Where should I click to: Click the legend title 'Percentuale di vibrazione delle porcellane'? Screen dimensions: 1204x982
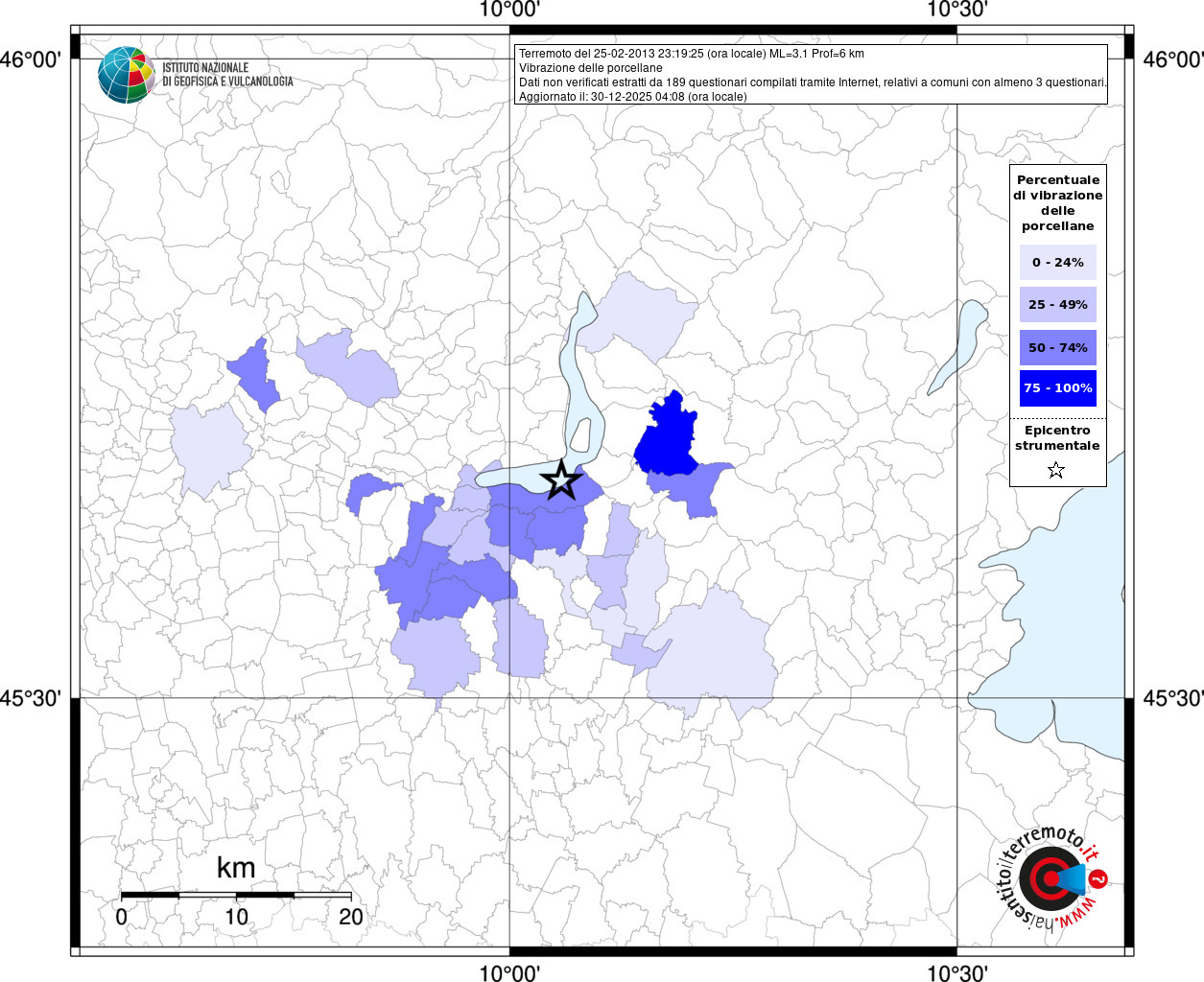pos(1057,202)
